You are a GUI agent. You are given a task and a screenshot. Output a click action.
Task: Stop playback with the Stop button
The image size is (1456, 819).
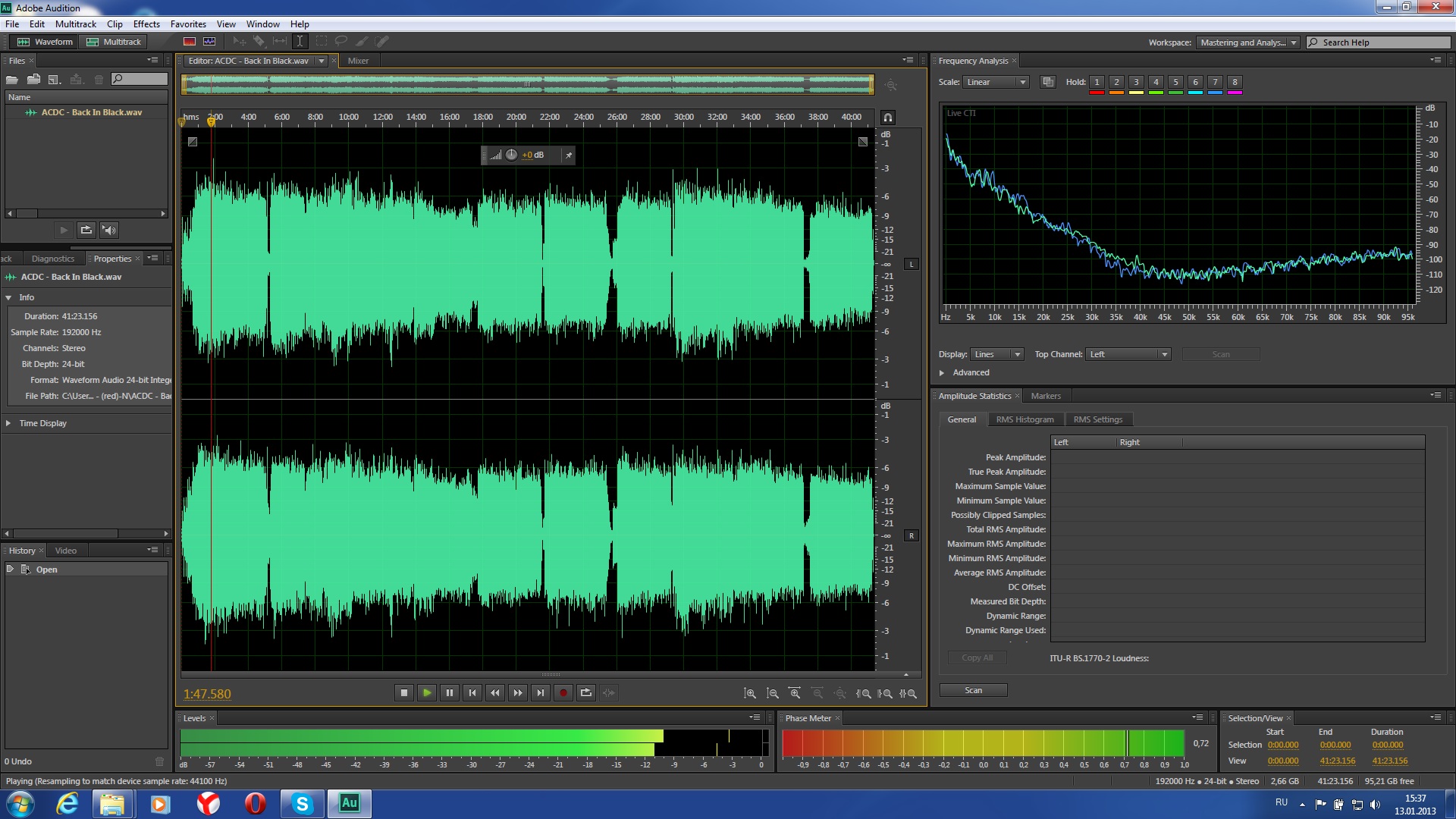coord(404,692)
